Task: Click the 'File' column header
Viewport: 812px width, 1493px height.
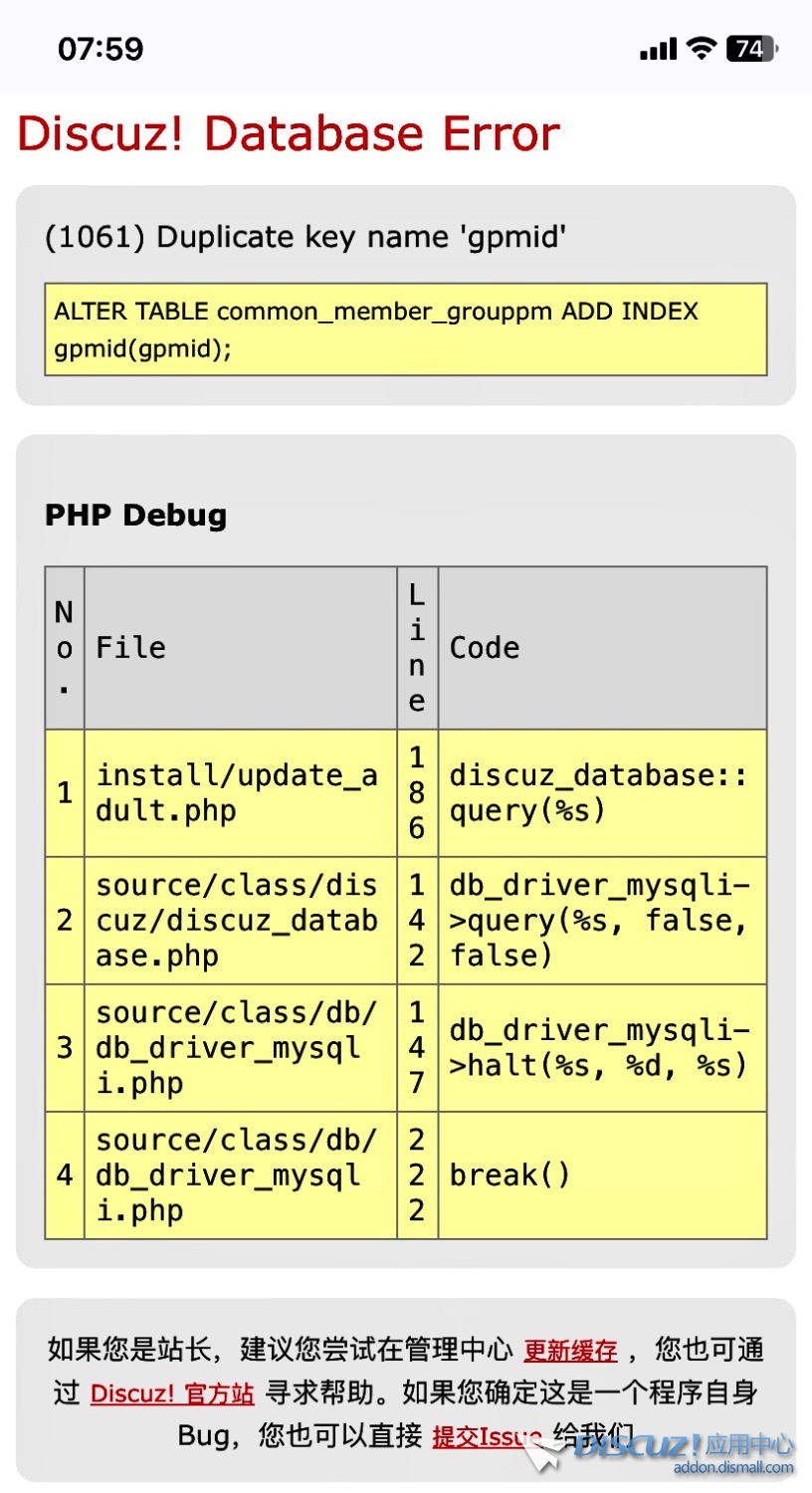Action: 241,648
